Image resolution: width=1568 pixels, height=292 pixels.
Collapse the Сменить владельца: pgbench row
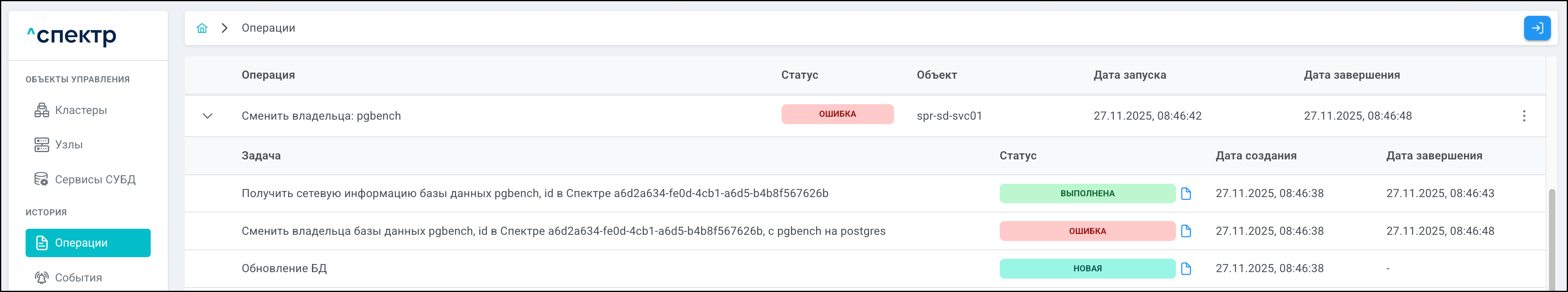pyautogui.click(x=208, y=116)
